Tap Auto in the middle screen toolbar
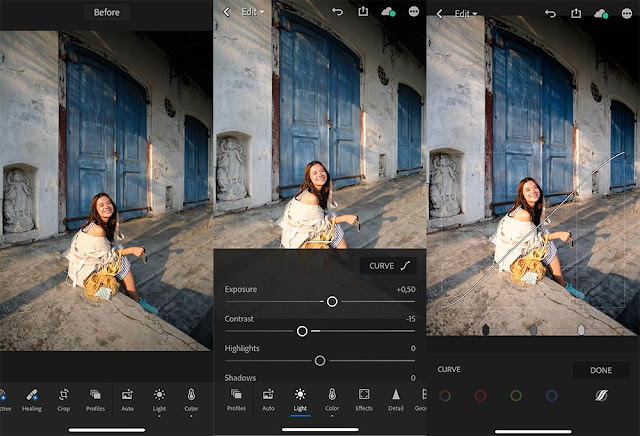640x436 pixels. (268, 400)
